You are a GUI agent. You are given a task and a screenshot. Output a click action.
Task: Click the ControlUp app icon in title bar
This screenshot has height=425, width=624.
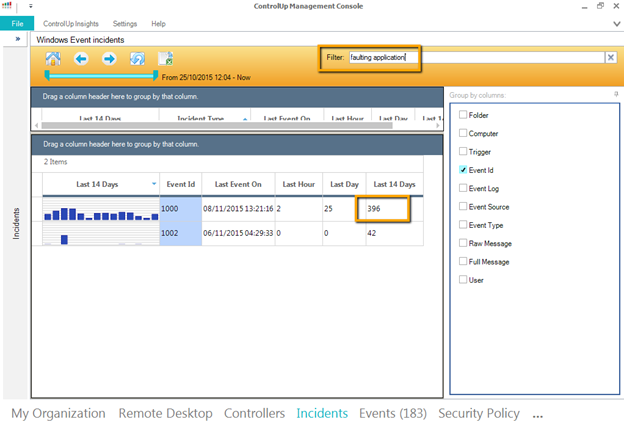click(x=7, y=6)
